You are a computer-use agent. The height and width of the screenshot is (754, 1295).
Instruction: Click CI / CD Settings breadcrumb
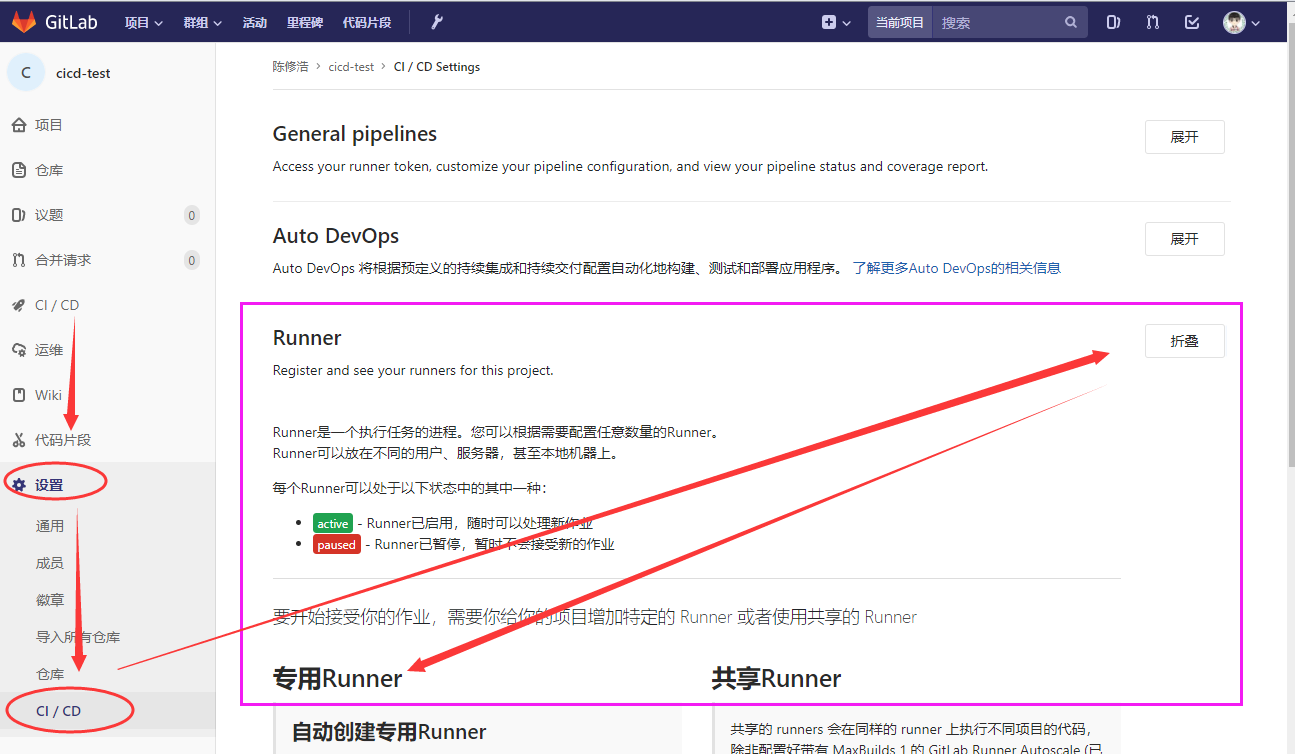437,67
